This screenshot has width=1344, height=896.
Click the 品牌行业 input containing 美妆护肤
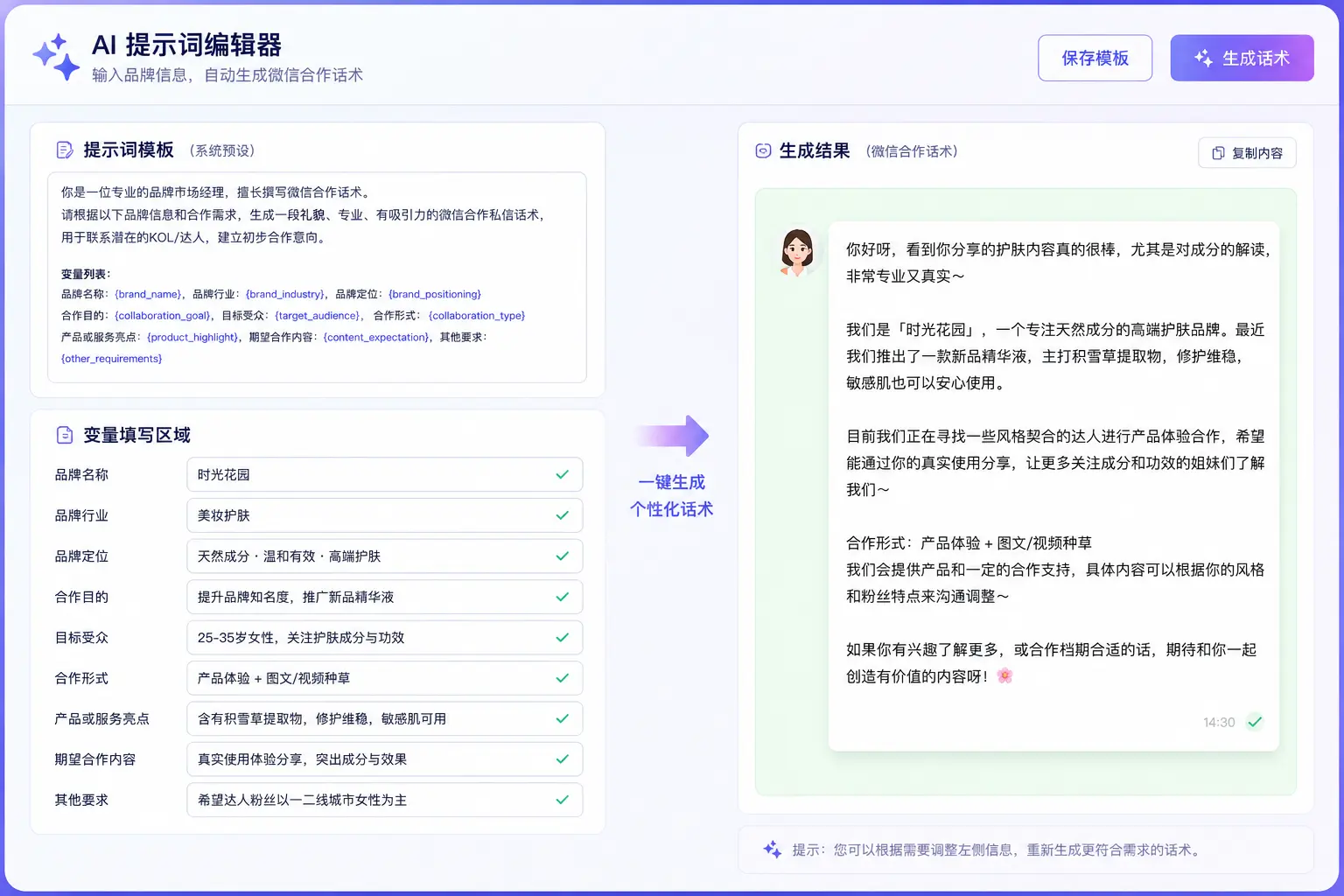click(385, 515)
